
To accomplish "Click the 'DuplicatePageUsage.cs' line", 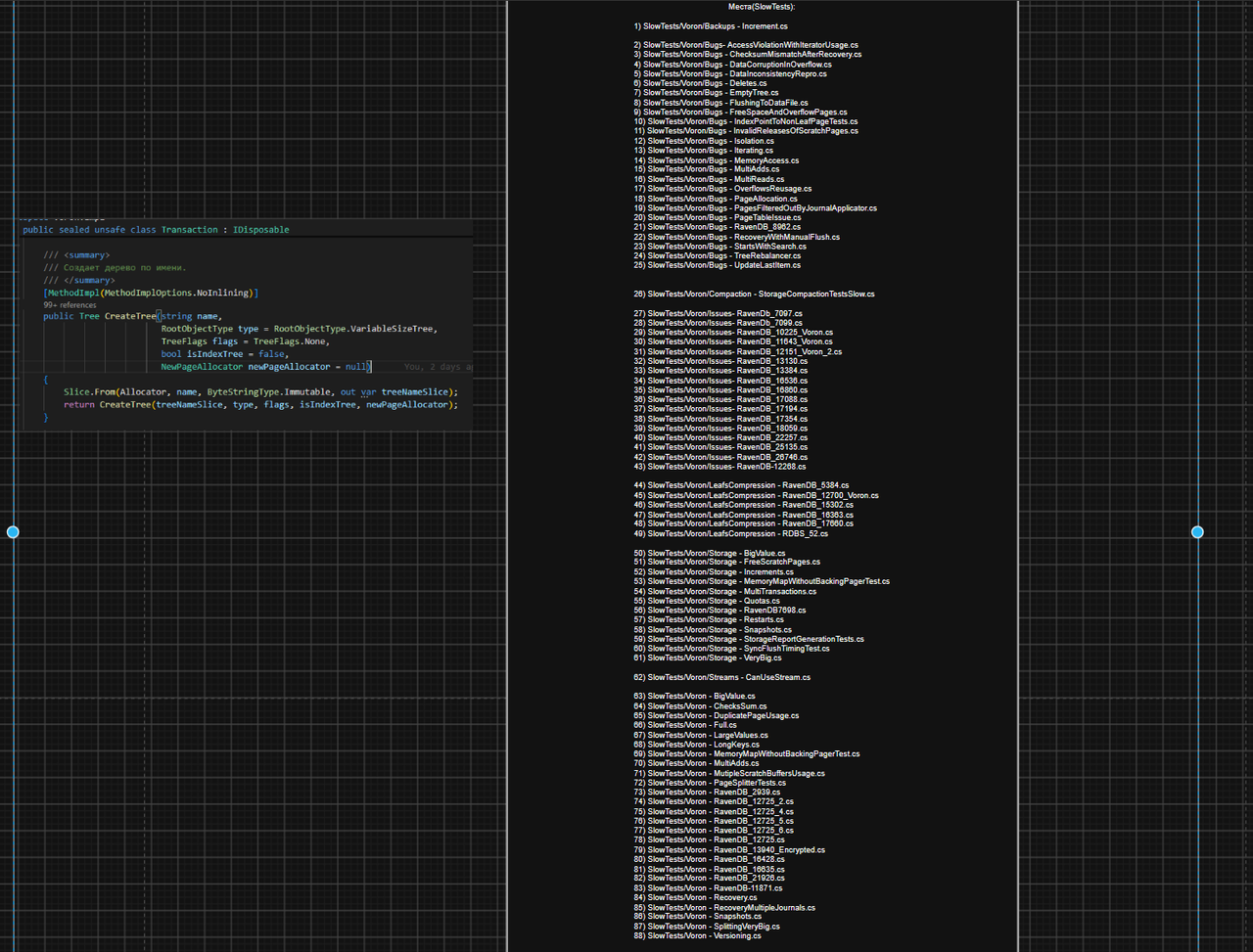I will pyautogui.click(x=717, y=715).
